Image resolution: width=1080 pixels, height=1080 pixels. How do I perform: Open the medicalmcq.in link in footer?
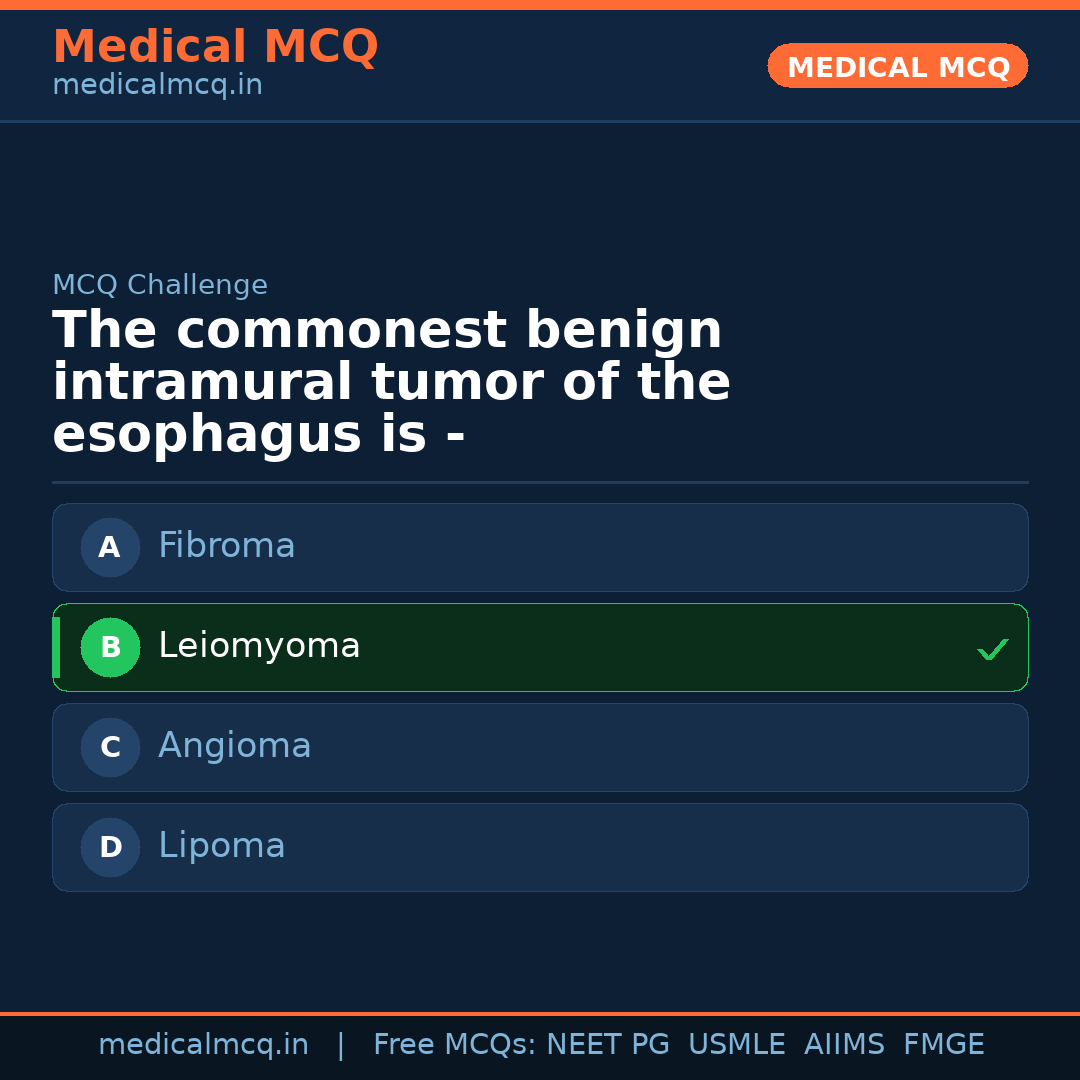[203, 1045]
